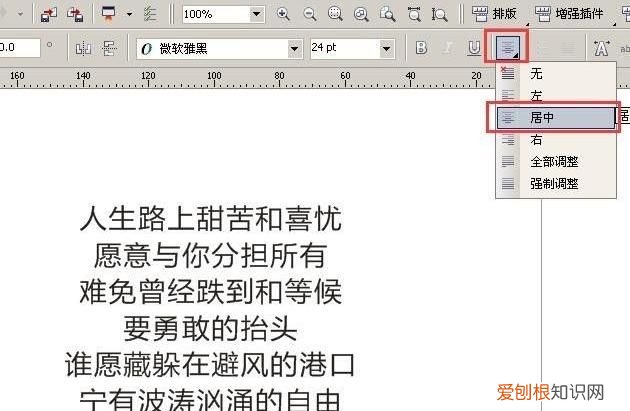Toggle Italic formatting
Screen dimensions: 630x411
click(x=448, y=48)
